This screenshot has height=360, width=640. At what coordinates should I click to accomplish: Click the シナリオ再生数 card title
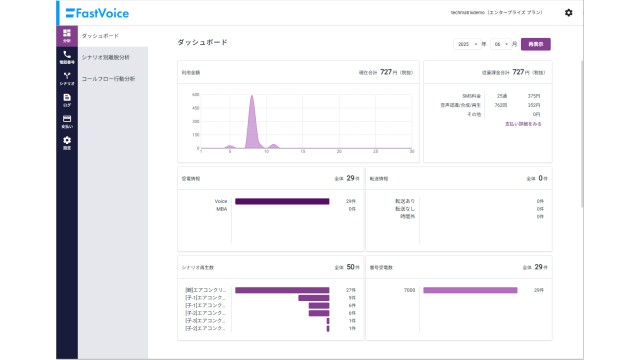coord(198,268)
